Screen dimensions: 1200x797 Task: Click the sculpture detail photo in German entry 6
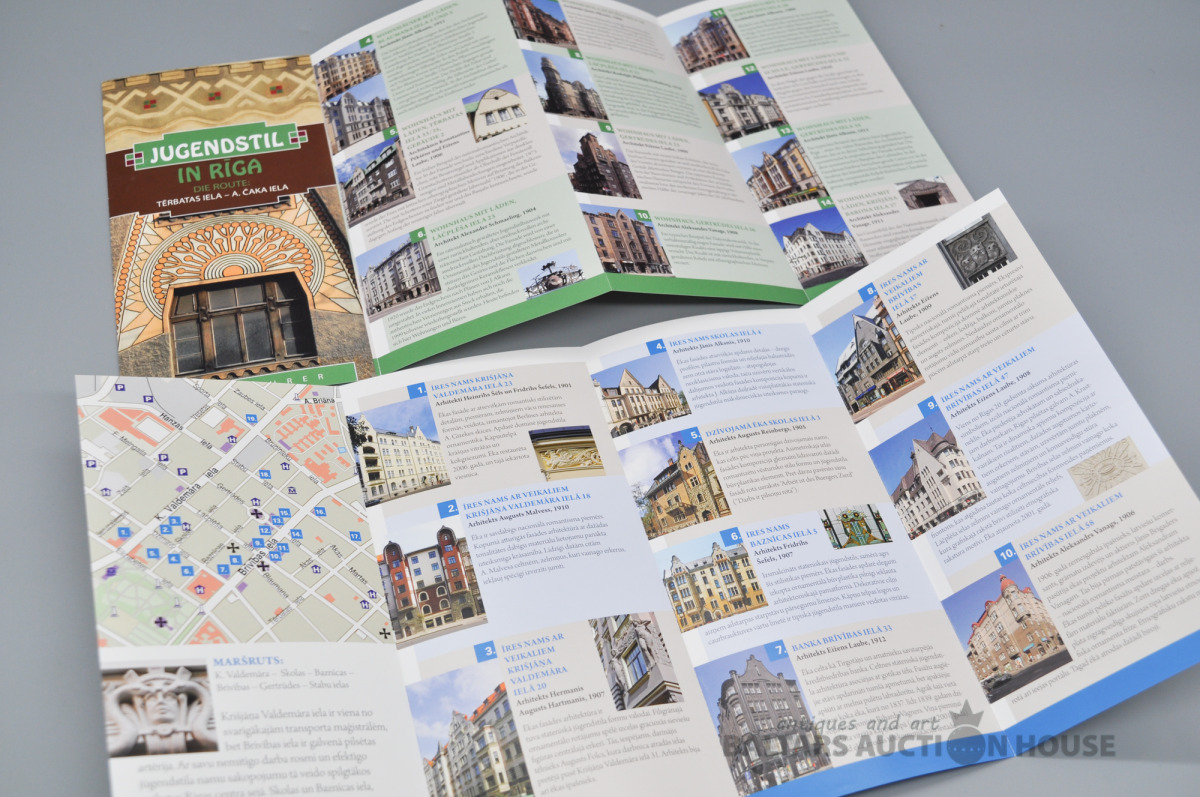(552, 274)
